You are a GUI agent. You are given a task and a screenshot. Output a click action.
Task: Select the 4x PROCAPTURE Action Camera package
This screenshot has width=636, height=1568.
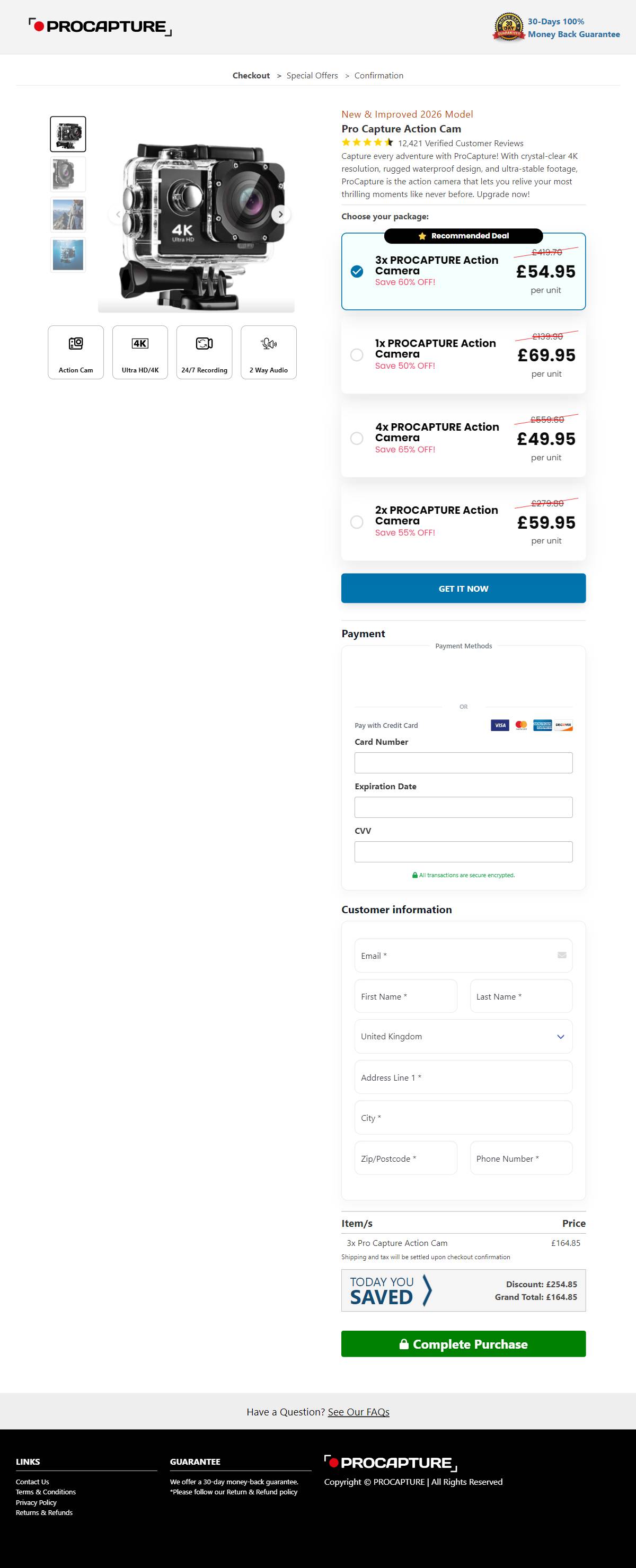tap(357, 438)
